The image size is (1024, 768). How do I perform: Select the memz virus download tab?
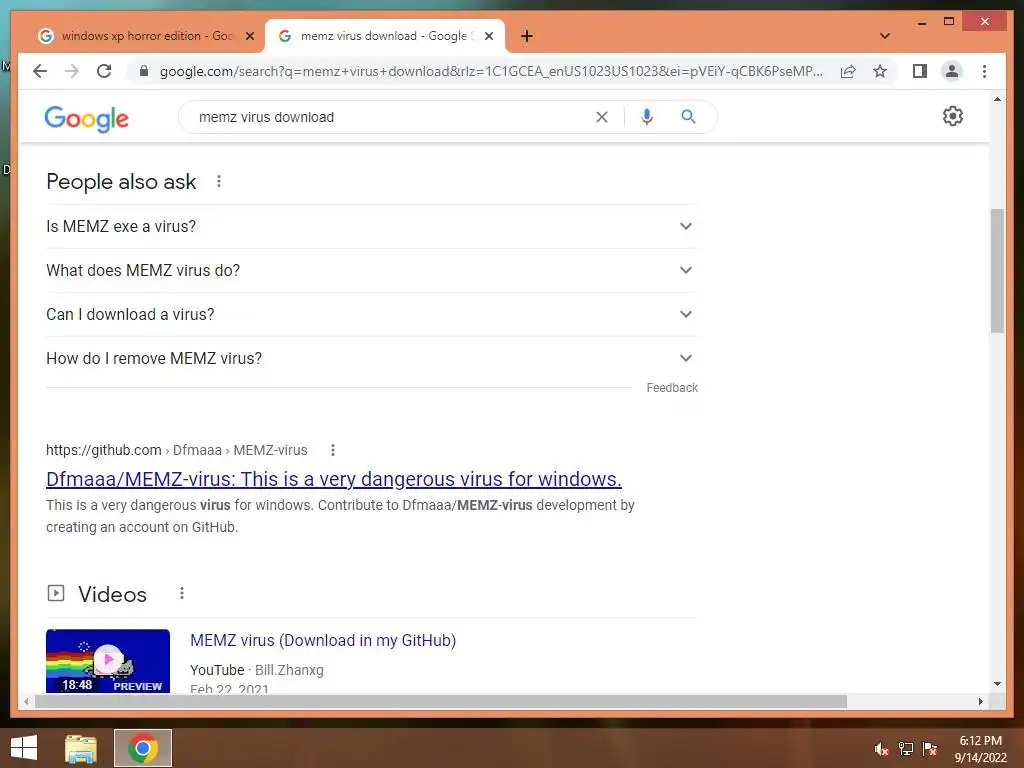(x=385, y=36)
